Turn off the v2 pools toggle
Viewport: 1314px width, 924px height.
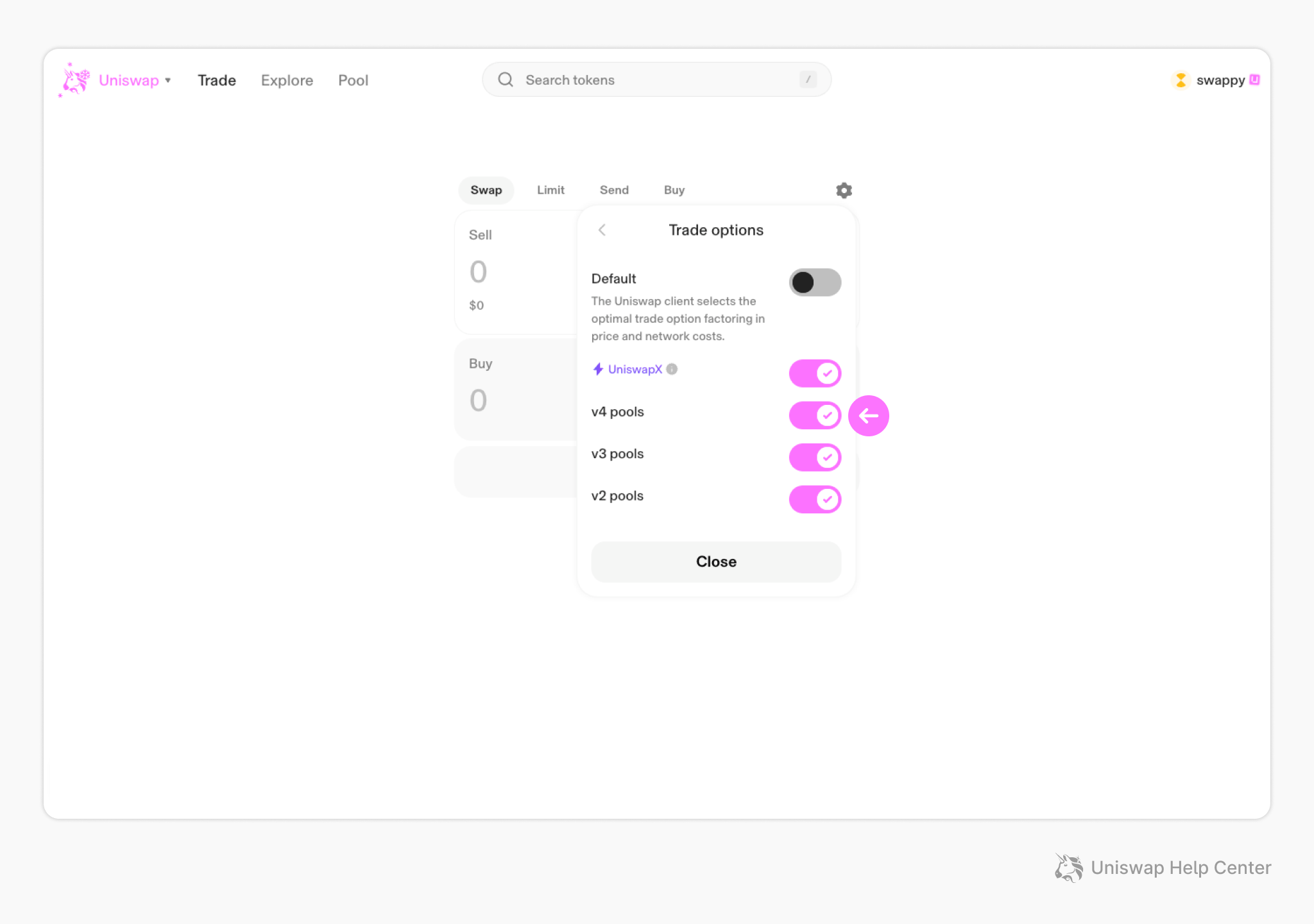coord(815,499)
